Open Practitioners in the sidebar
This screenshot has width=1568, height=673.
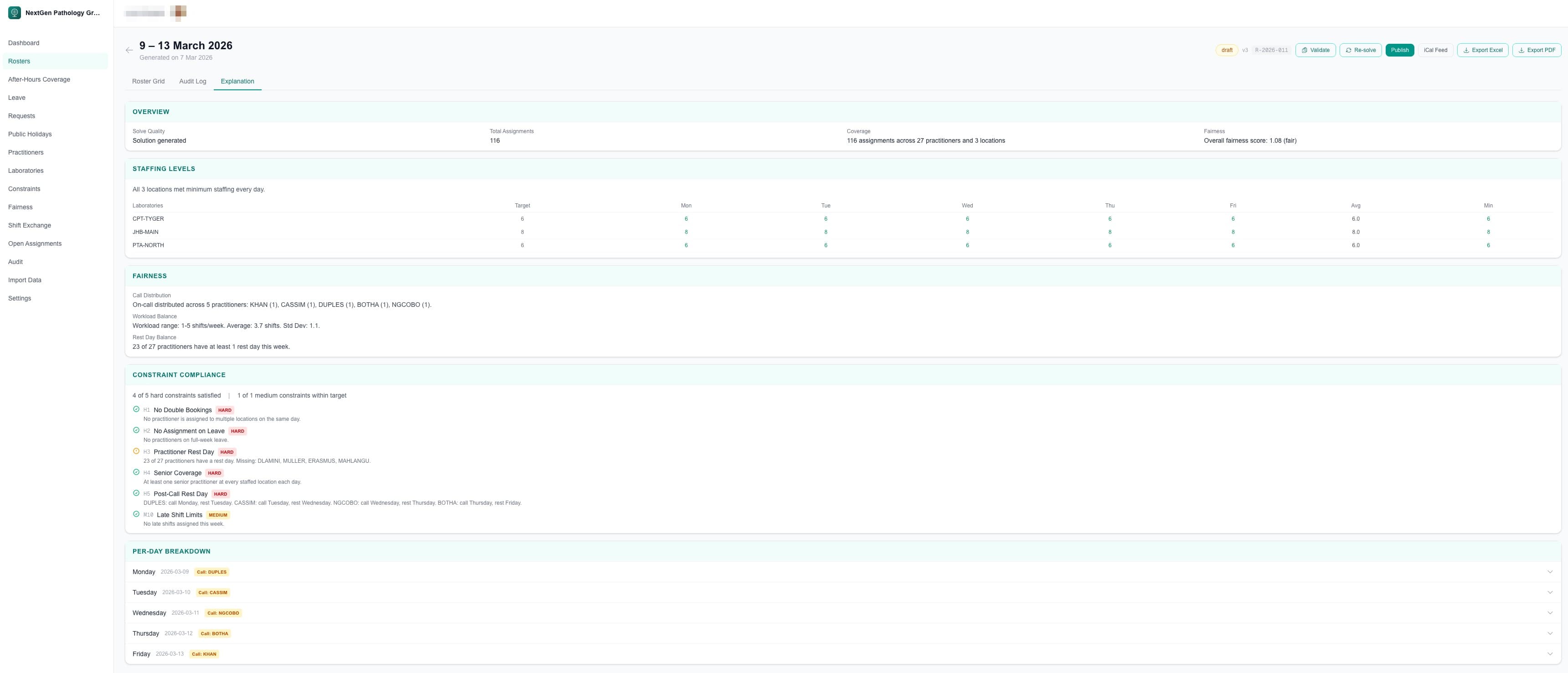[x=56, y=153]
